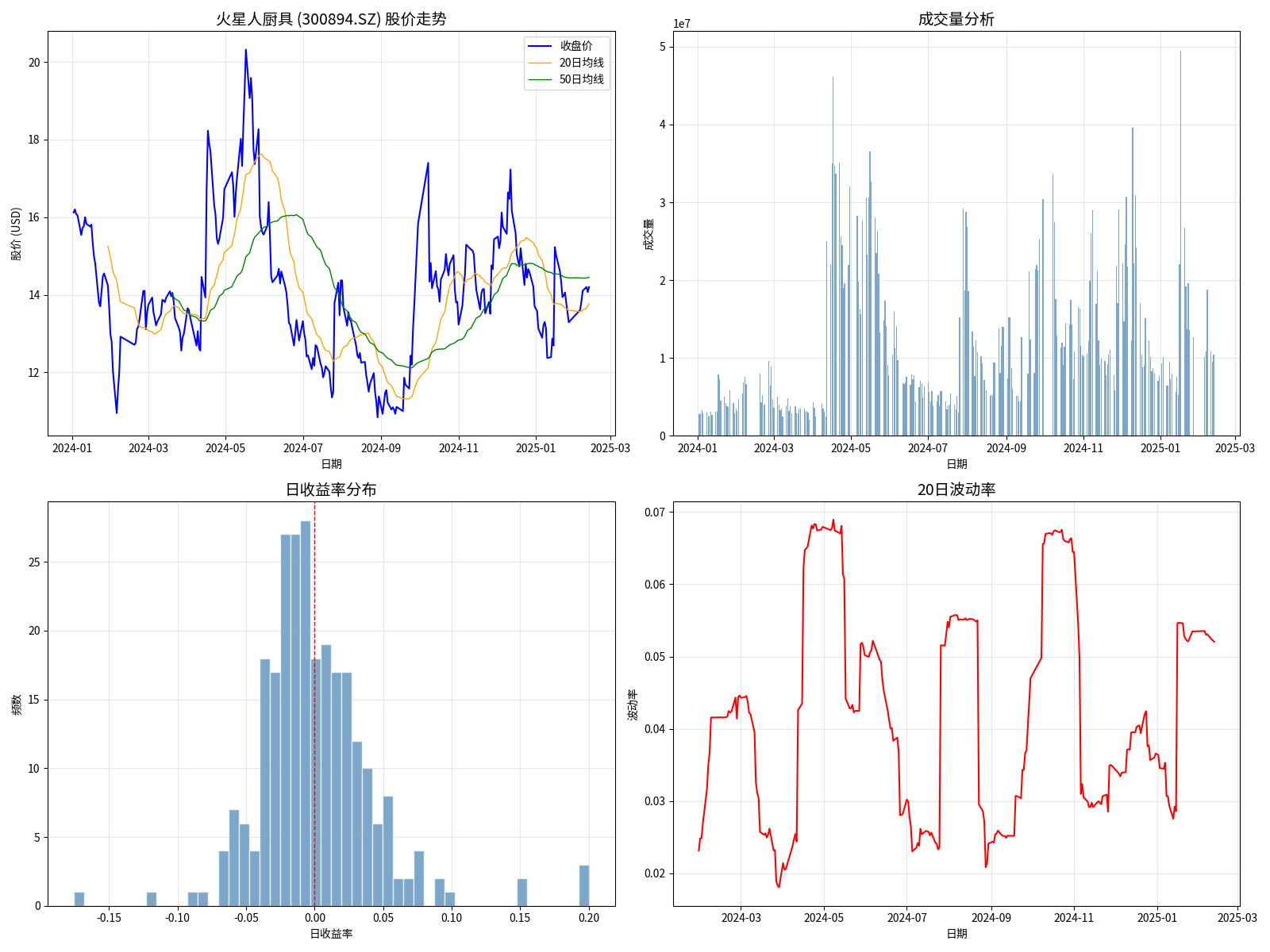The image size is (1270, 952).
Task: Click the red dashed zero line in histogram
Action: (315, 603)
